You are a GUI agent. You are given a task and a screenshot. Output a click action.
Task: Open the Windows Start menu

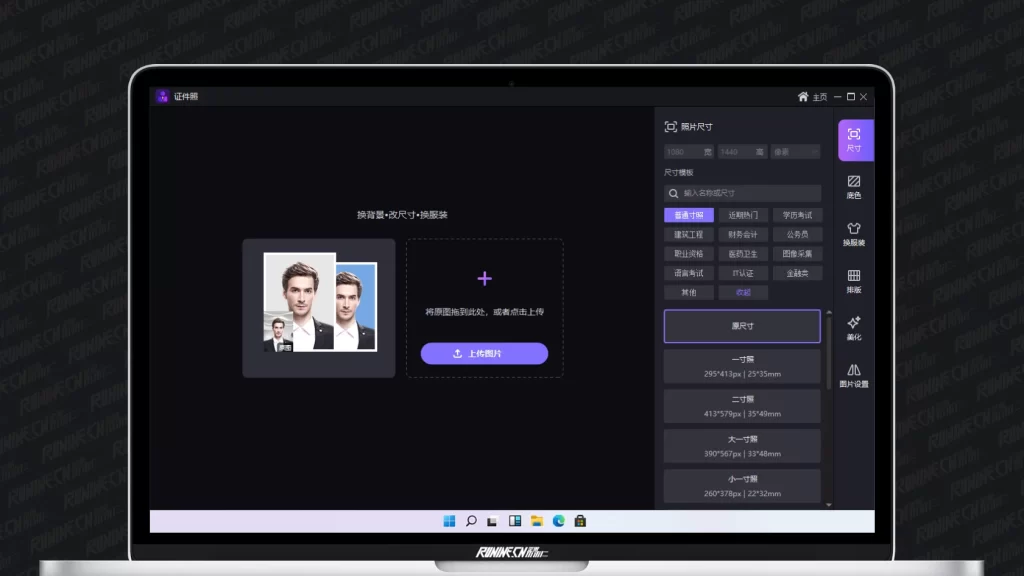(x=449, y=521)
